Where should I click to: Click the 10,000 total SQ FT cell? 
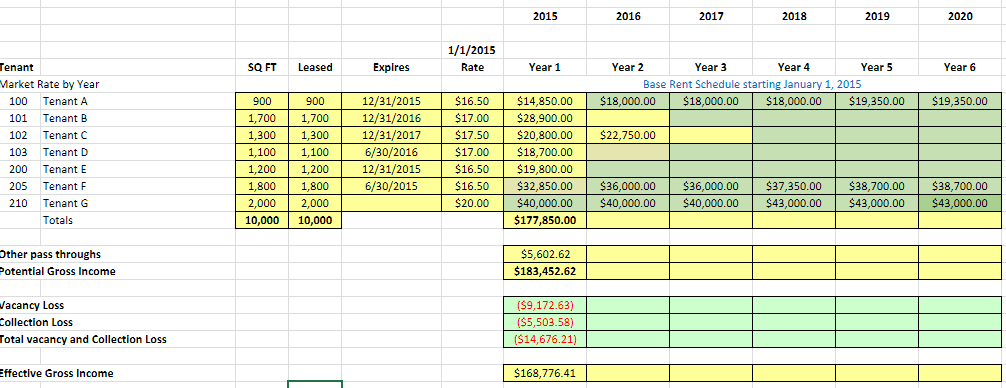coord(262,220)
